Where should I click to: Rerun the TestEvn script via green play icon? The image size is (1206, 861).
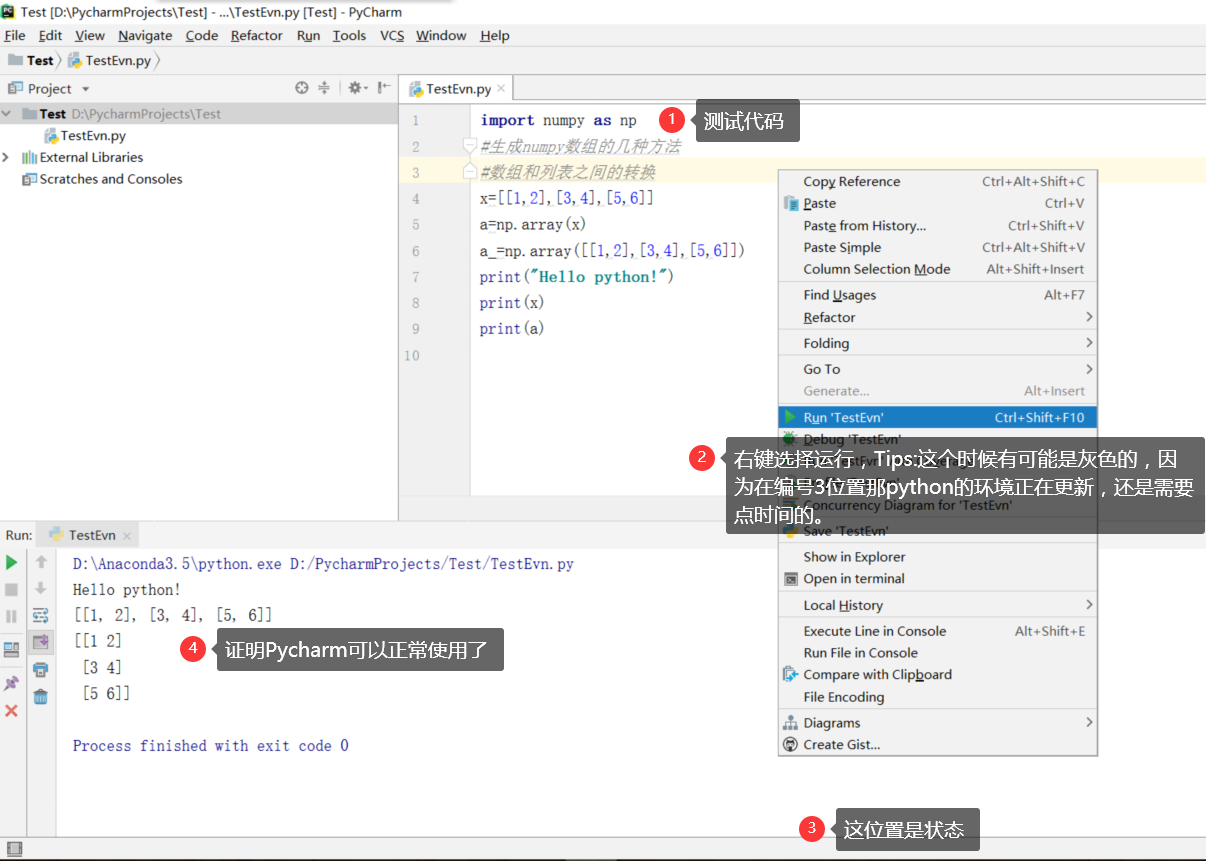coord(13,563)
